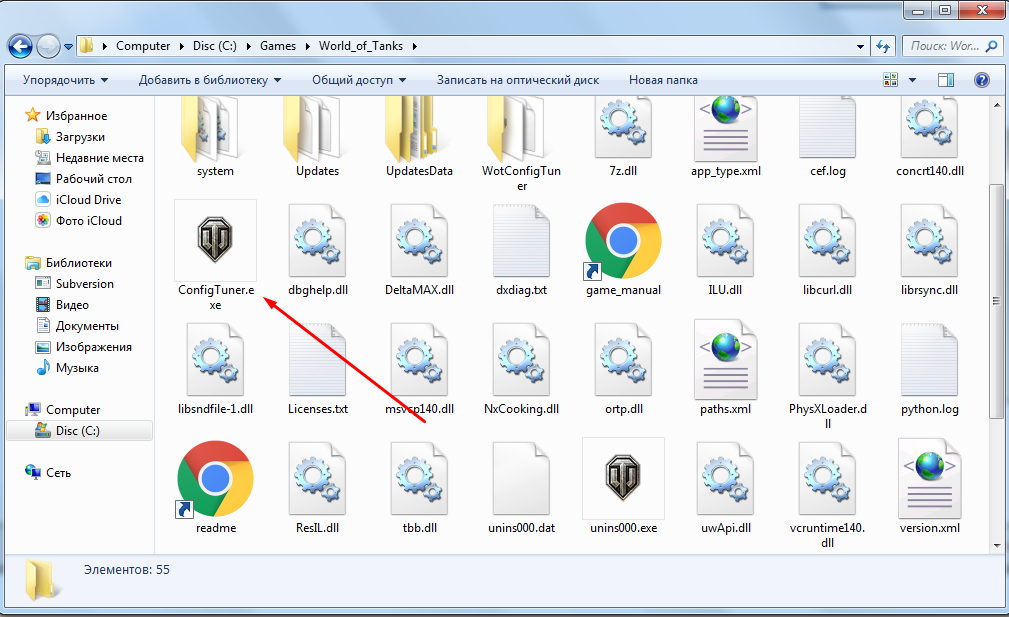Image resolution: width=1009 pixels, height=617 pixels.
Task: Open Фото iCloud in the sidebar
Action: (79, 221)
